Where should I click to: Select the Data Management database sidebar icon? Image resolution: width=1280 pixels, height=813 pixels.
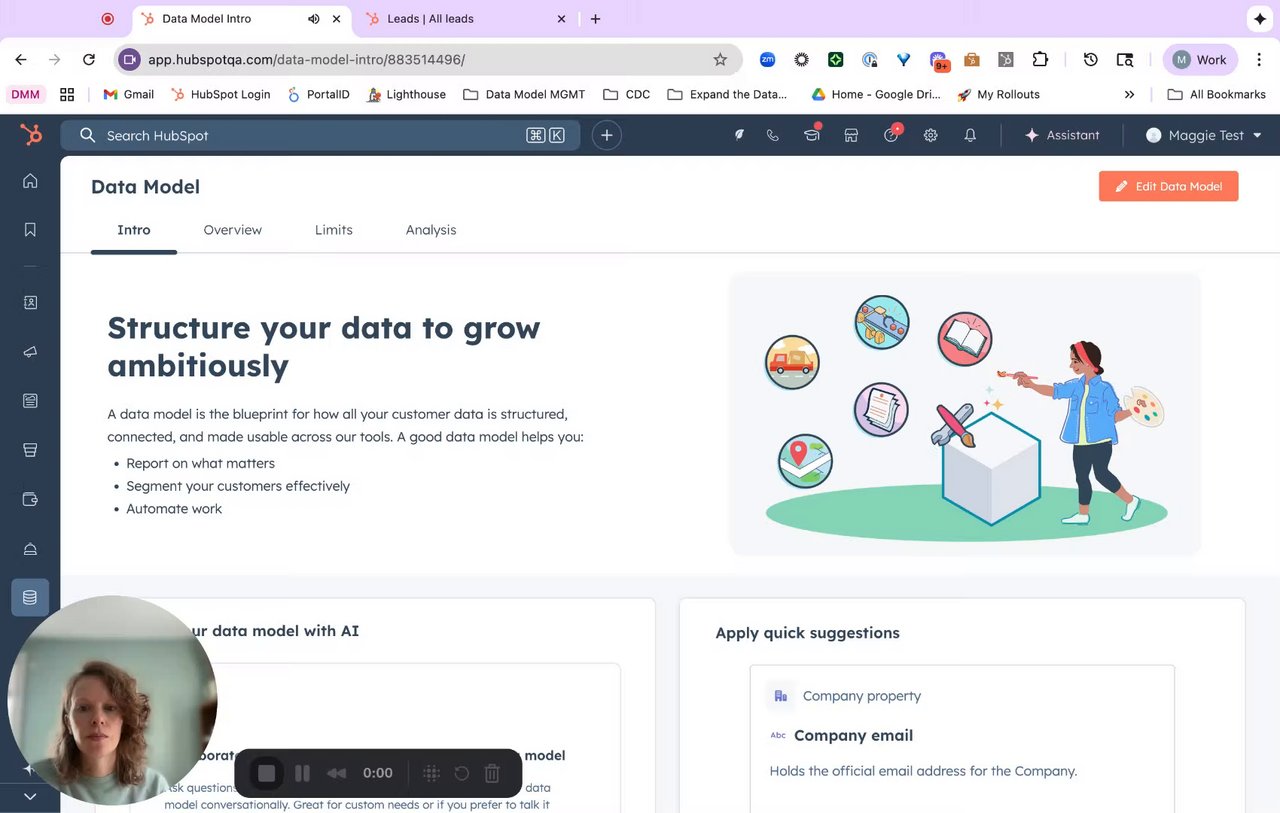(30, 597)
